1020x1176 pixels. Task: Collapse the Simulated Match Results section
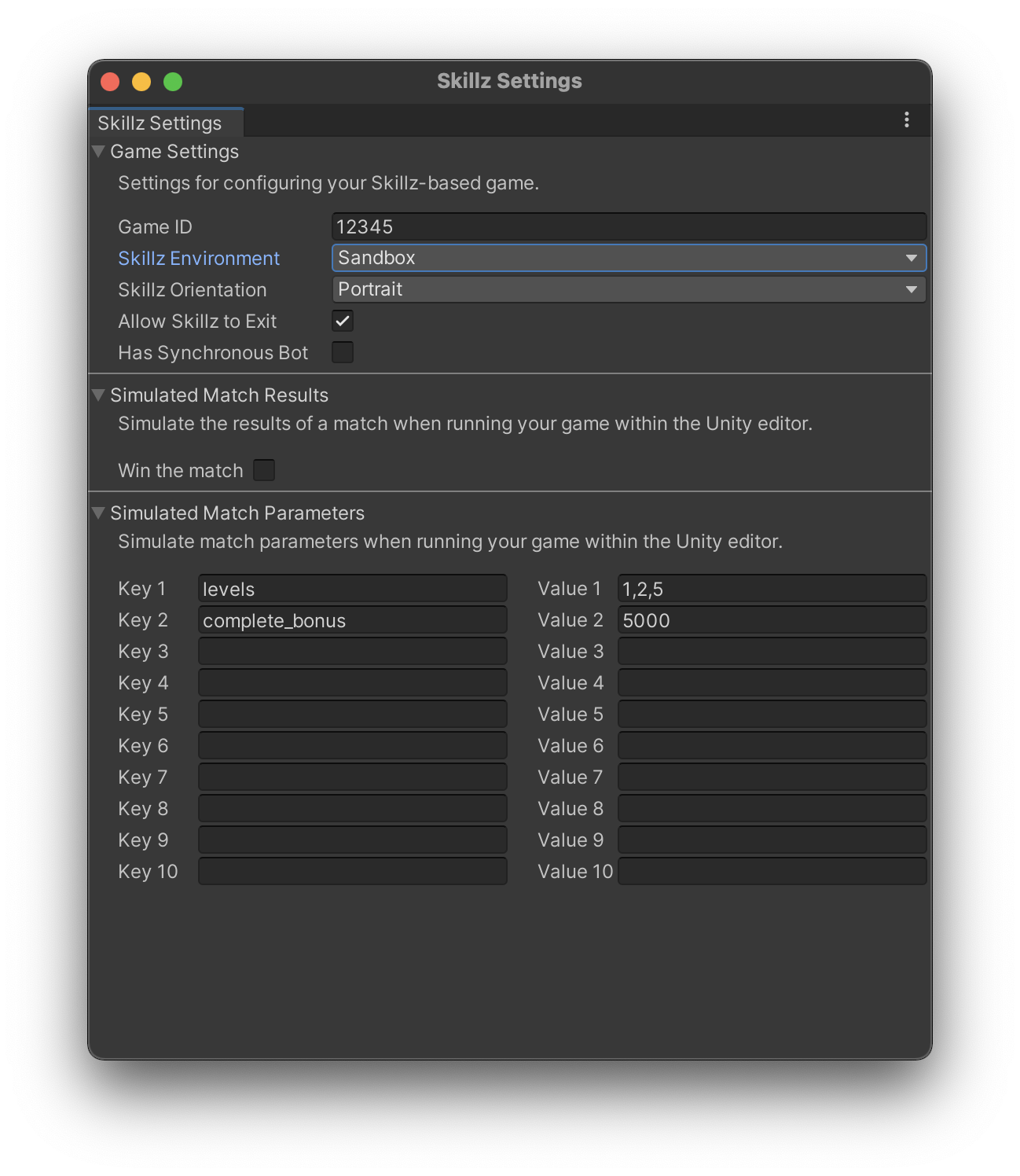98,395
